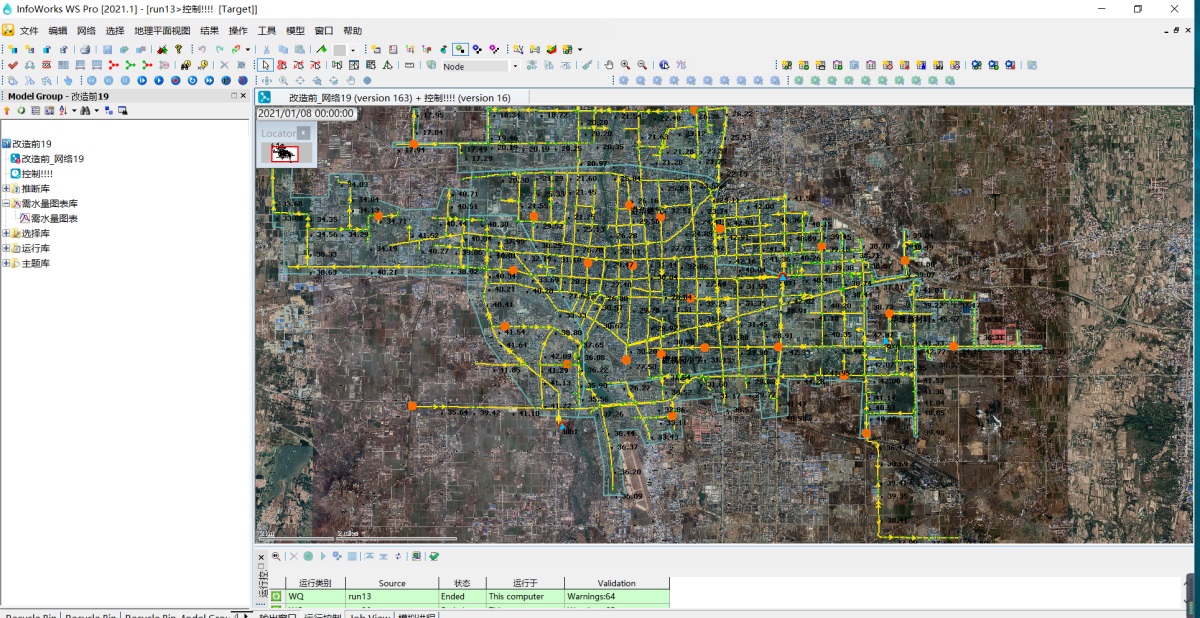1200x618 pixels.
Task: Click the orange up arrow in Model Group
Action: pyautogui.click(x=7, y=111)
